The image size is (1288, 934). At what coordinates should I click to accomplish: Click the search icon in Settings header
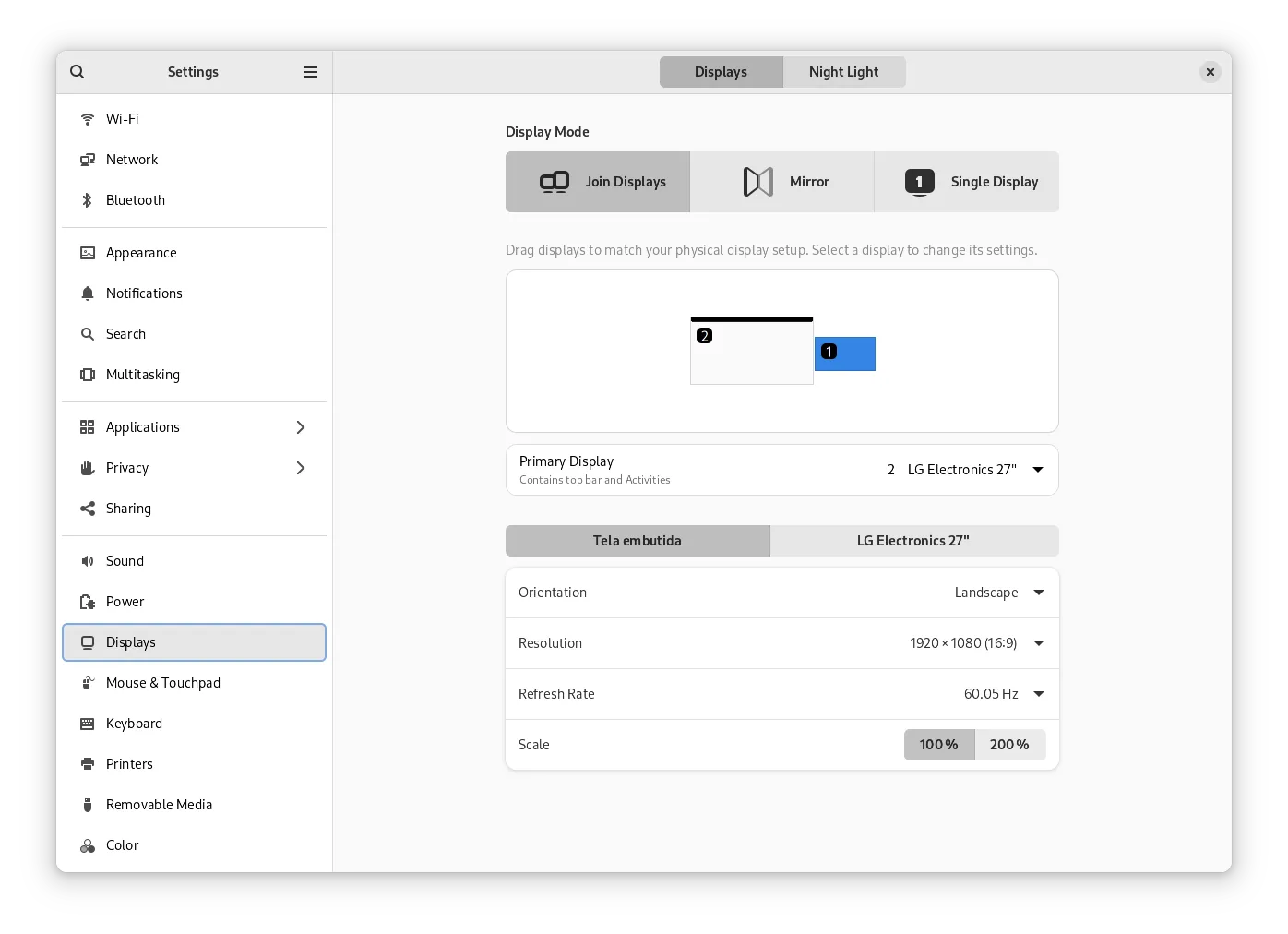pos(78,72)
